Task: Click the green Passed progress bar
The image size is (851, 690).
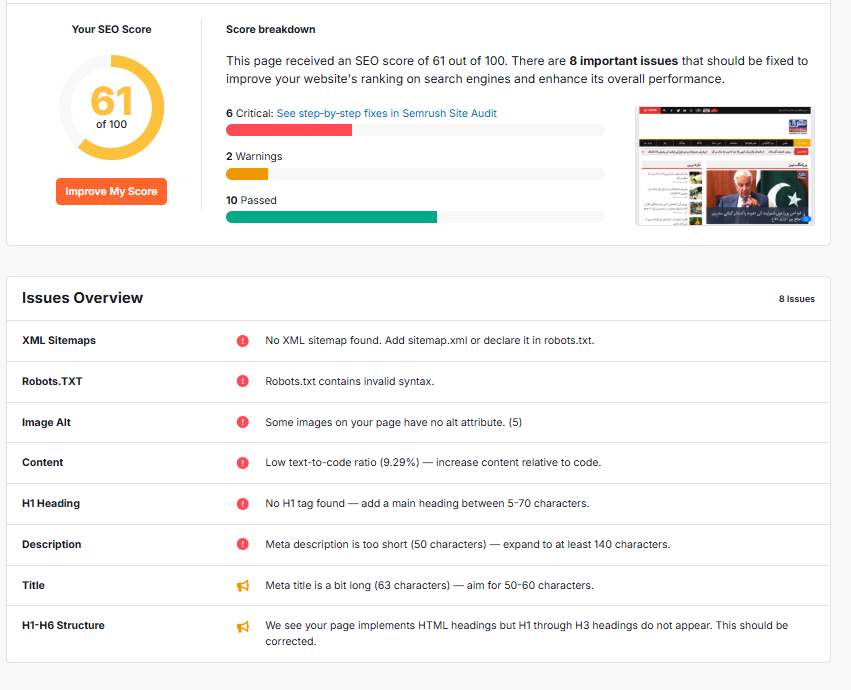Action: pyautogui.click(x=331, y=217)
